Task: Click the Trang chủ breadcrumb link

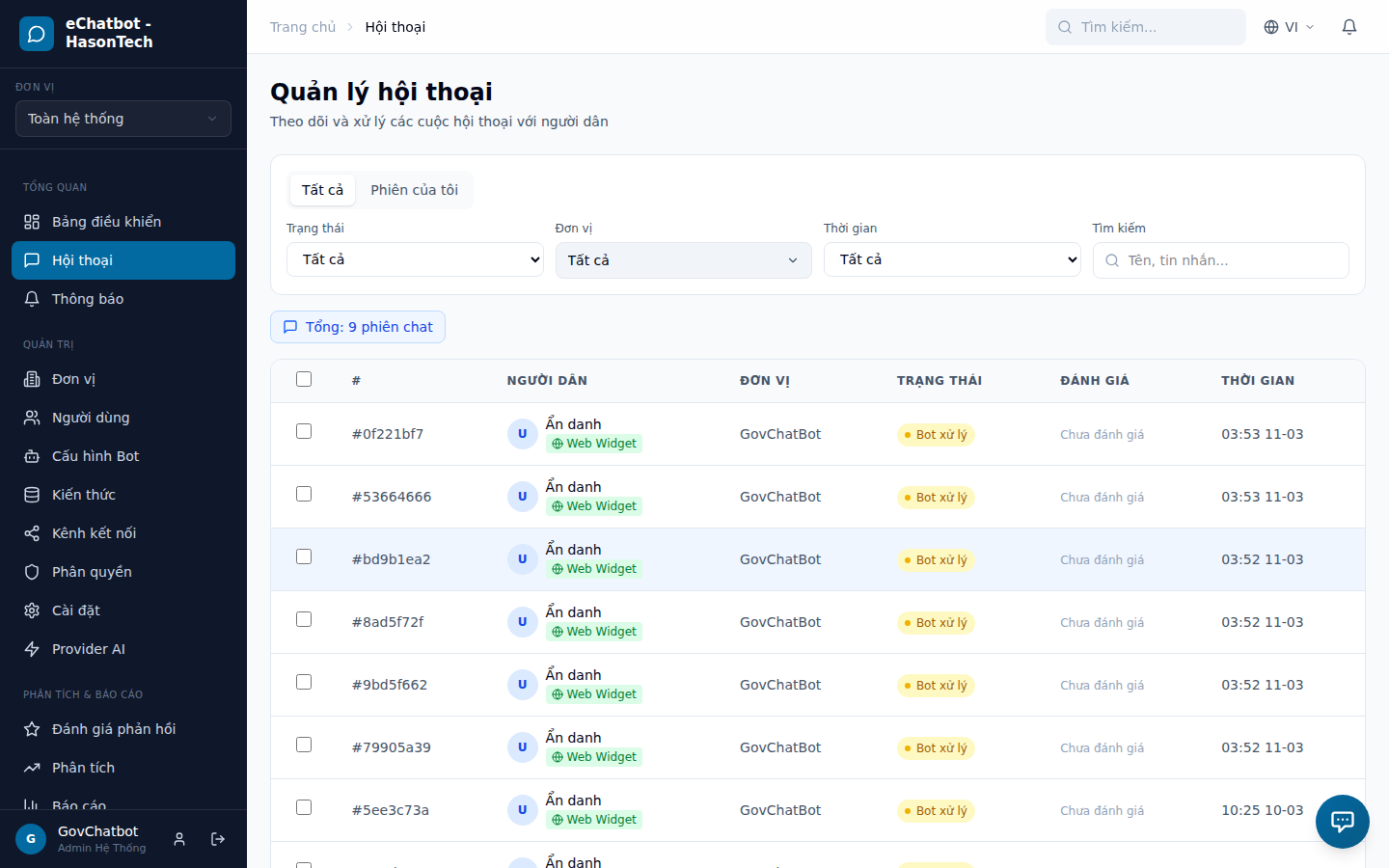Action: coord(303,27)
